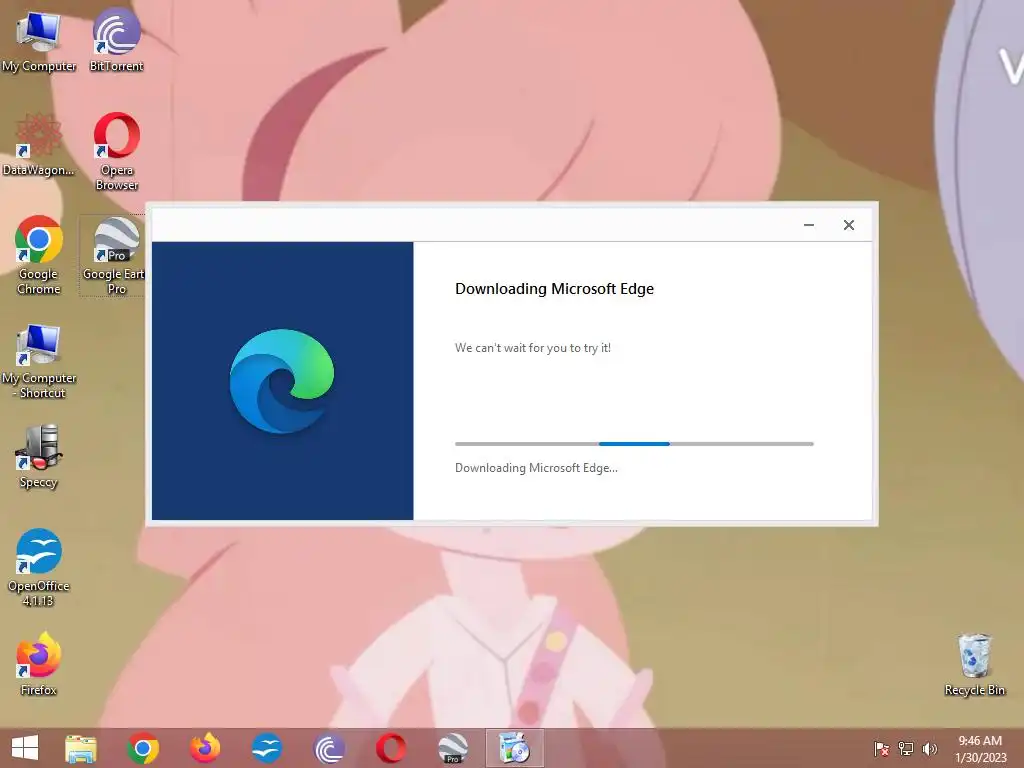The image size is (1024, 768).
Task: Open the volume speaker tray icon
Action: click(929, 748)
